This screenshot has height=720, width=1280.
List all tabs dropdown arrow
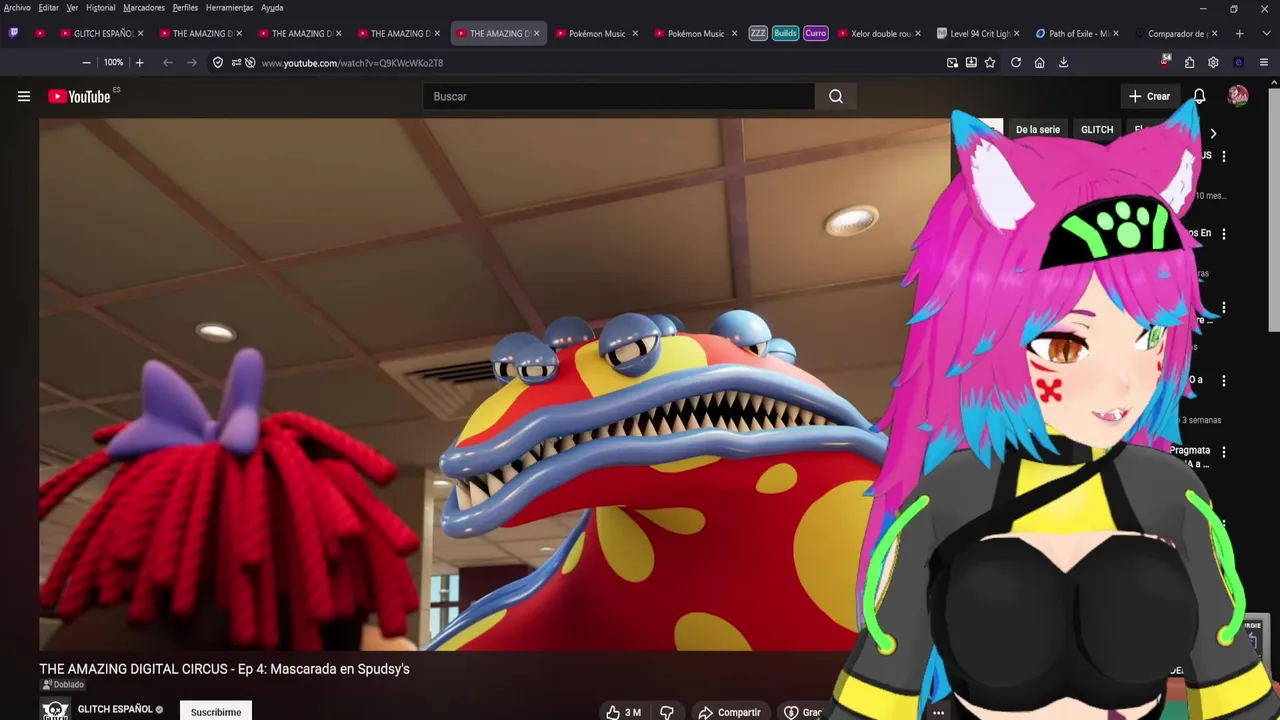[x=1264, y=33]
